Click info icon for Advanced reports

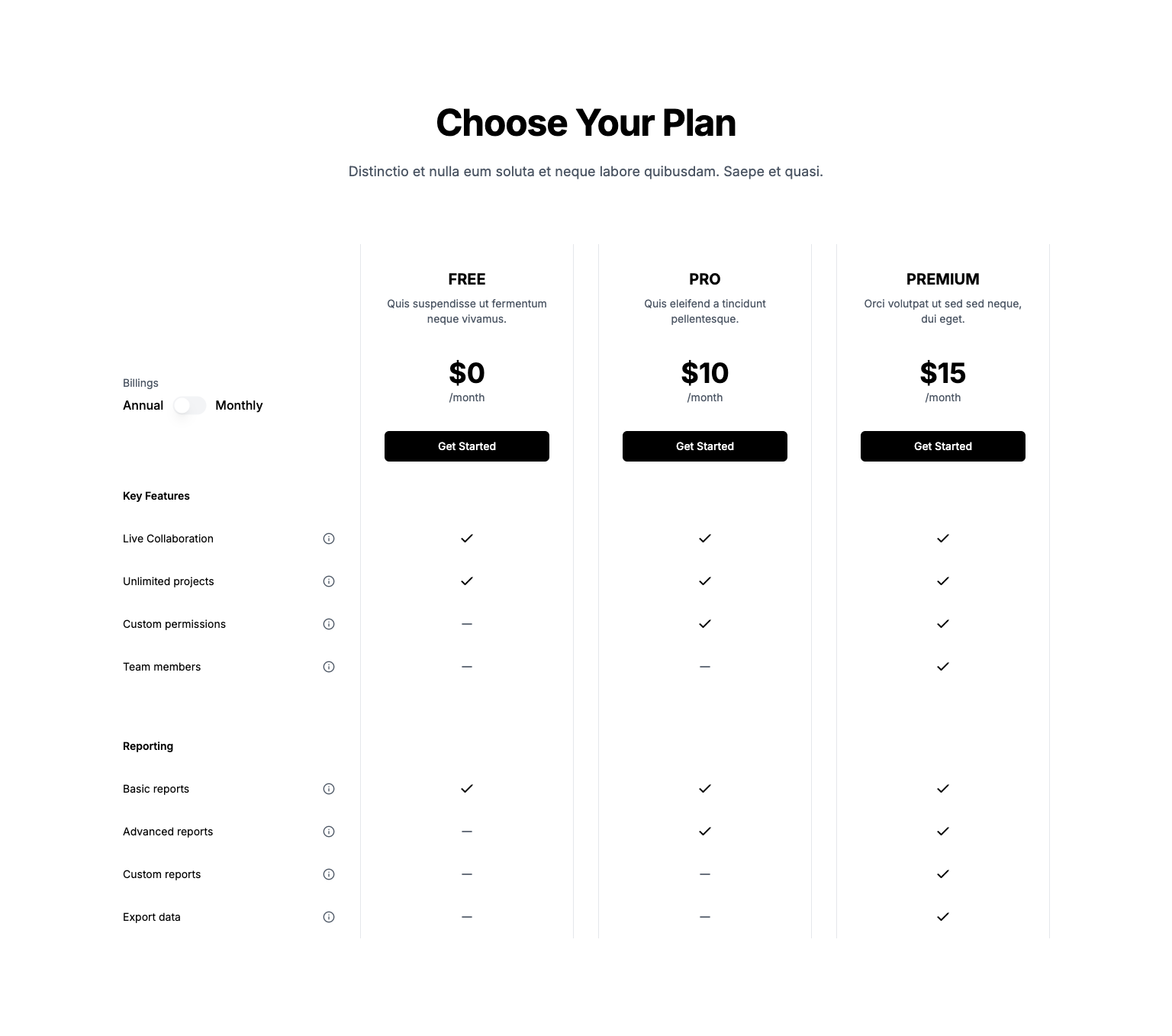tap(329, 832)
